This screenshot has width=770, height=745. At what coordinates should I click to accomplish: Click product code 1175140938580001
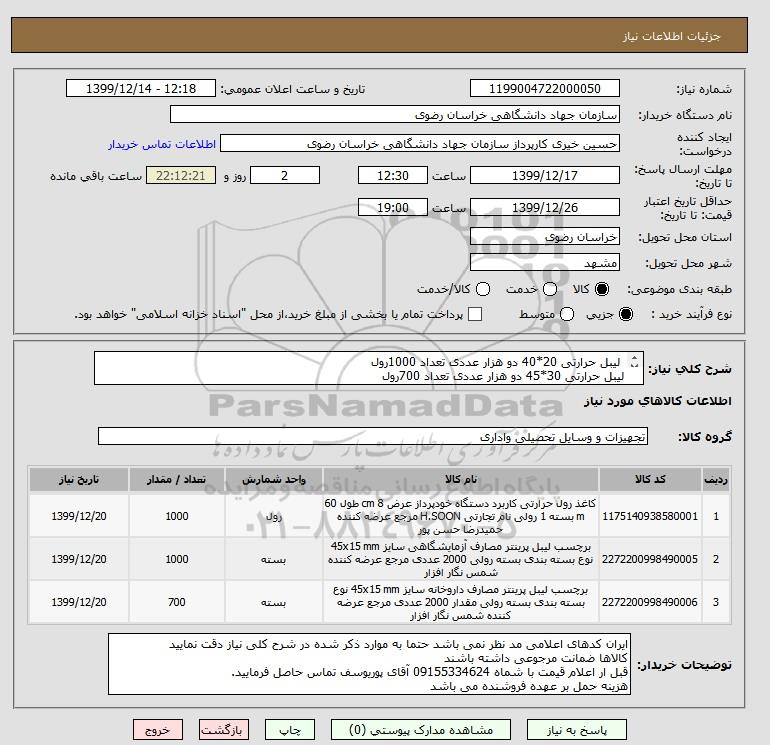[650, 516]
